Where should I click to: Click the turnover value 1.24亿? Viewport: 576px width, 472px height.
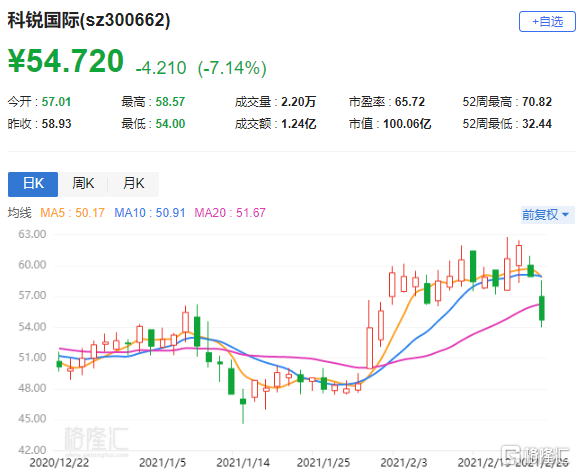[298, 124]
